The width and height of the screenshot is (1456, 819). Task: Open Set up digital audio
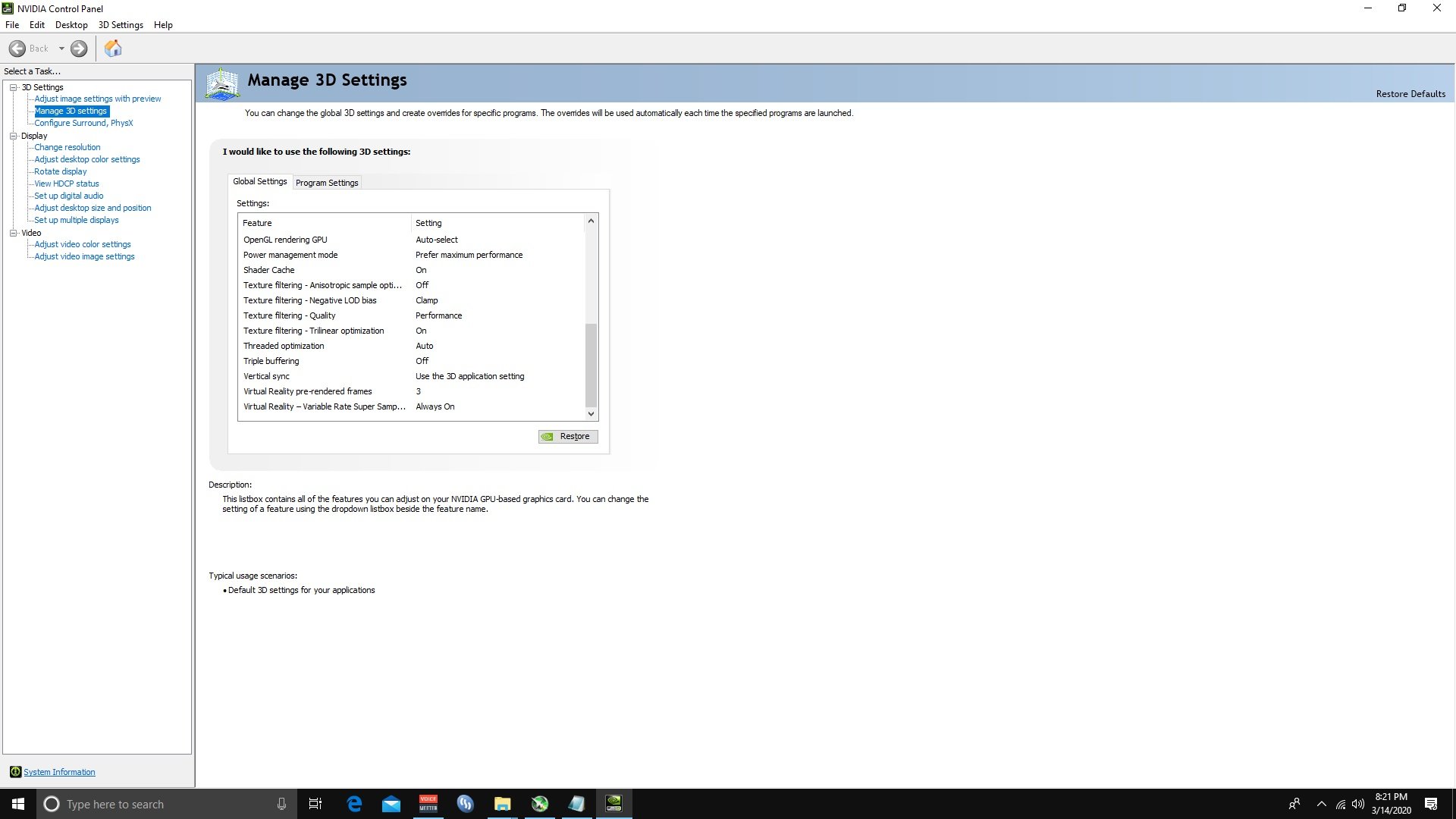tap(69, 196)
